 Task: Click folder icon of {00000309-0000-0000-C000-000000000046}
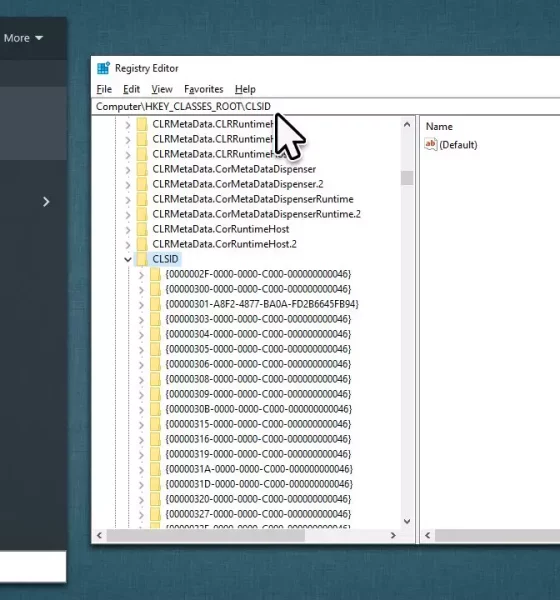[x=155, y=394]
